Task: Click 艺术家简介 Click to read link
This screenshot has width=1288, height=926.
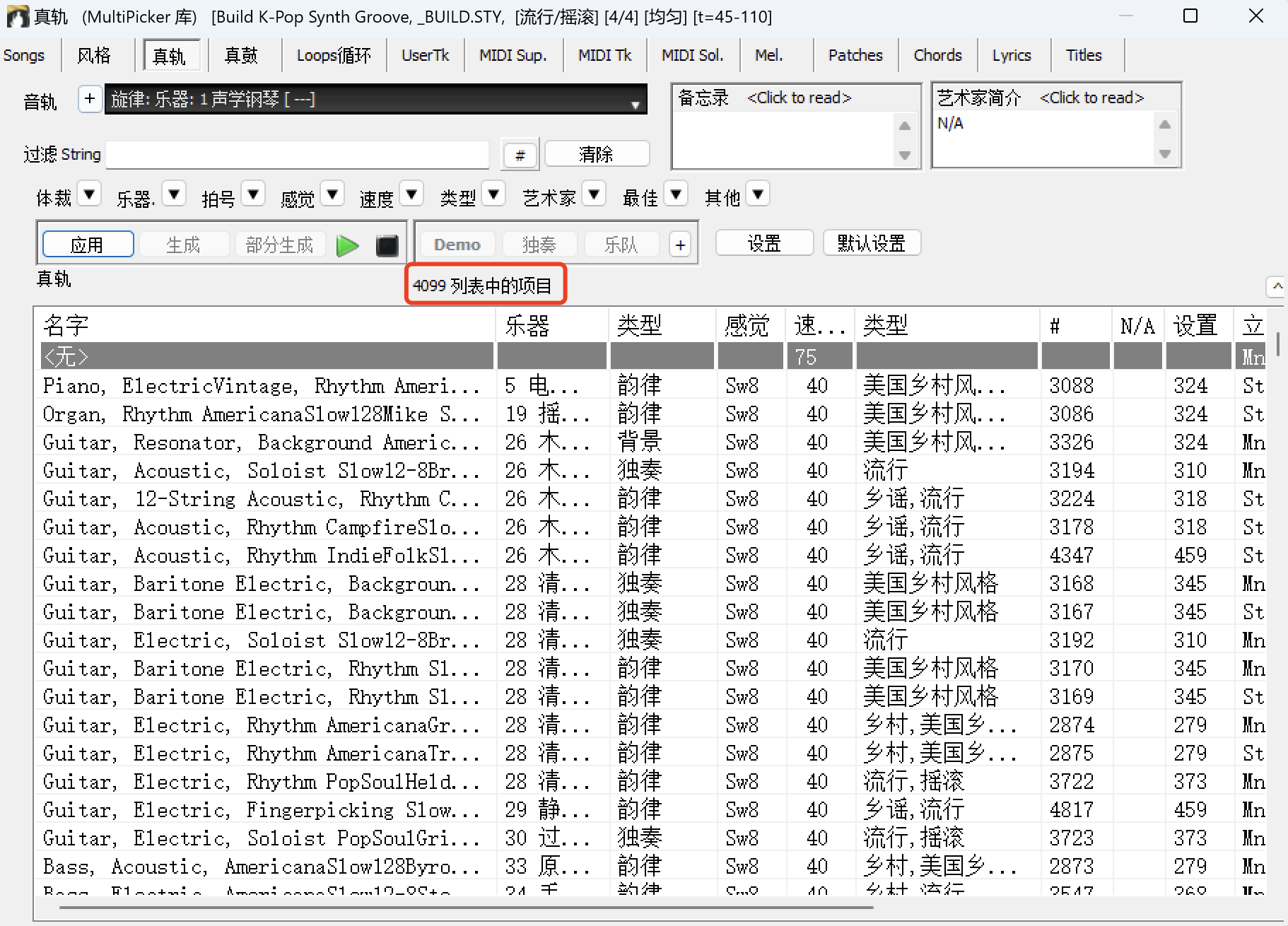Action: coord(1092,98)
